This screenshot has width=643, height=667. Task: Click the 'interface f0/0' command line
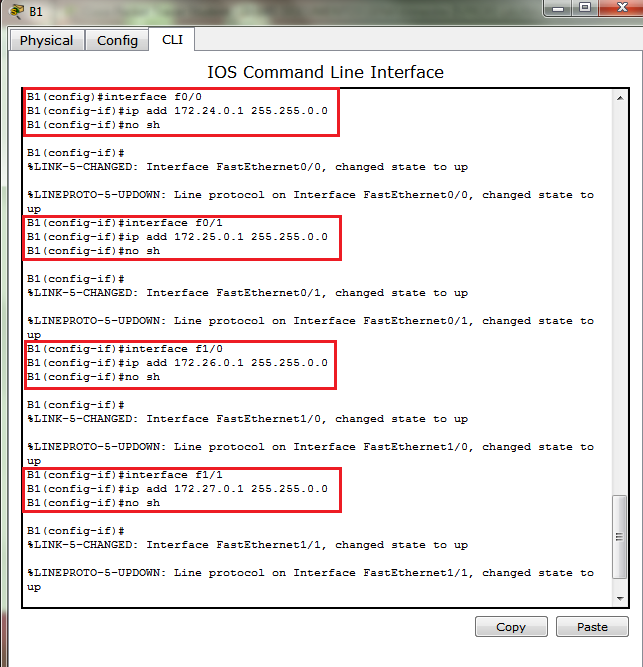click(x=114, y=97)
